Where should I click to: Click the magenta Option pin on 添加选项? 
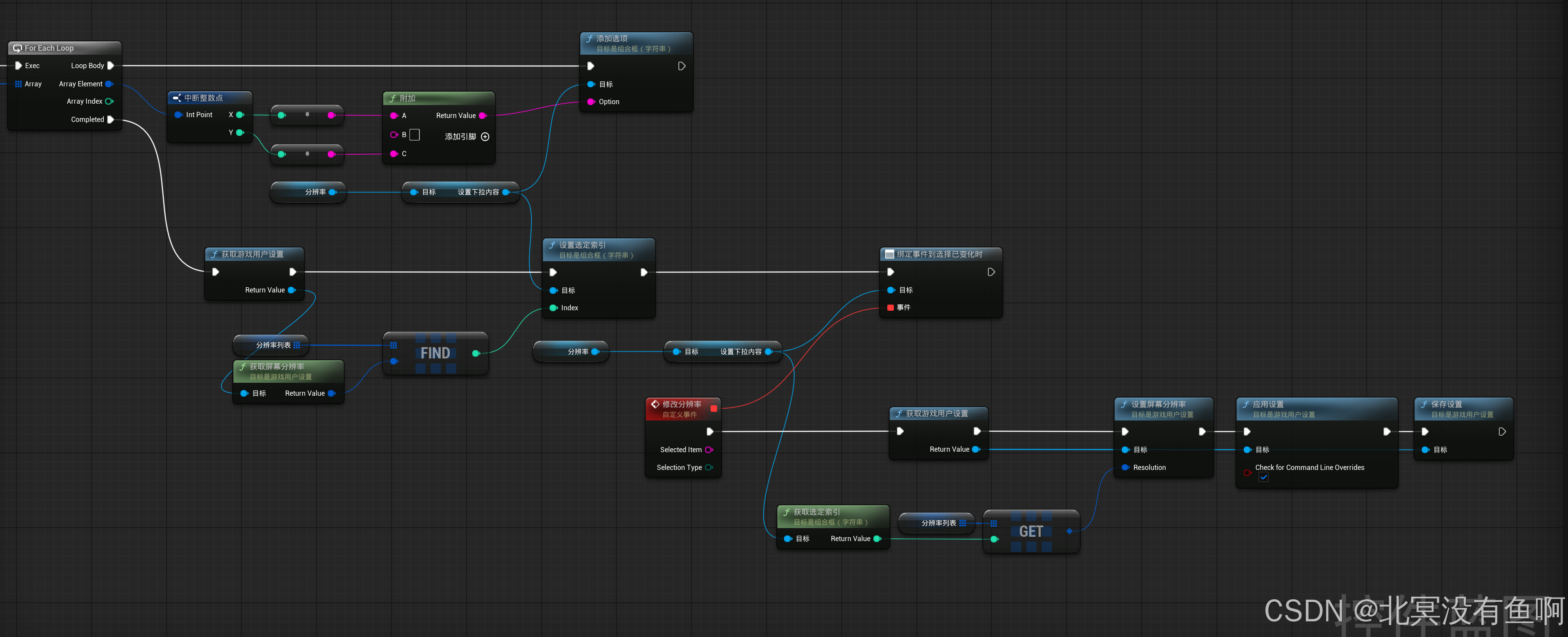(x=590, y=102)
